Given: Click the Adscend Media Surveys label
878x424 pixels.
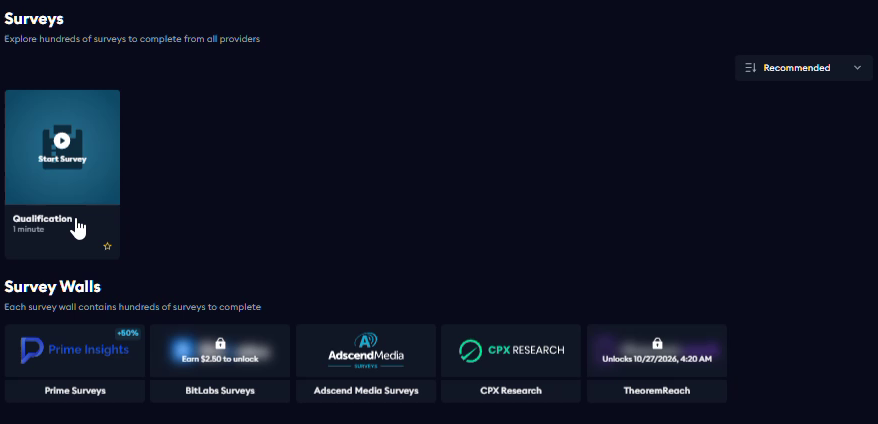Looking at the screenshot, I should click(366, 391).
